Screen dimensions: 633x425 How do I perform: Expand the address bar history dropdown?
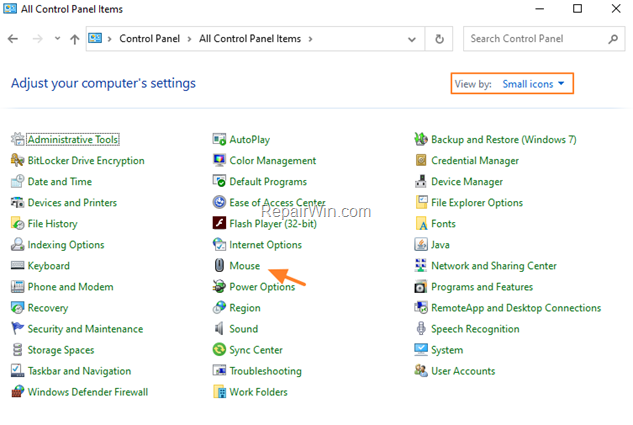[x=412, y=39]
